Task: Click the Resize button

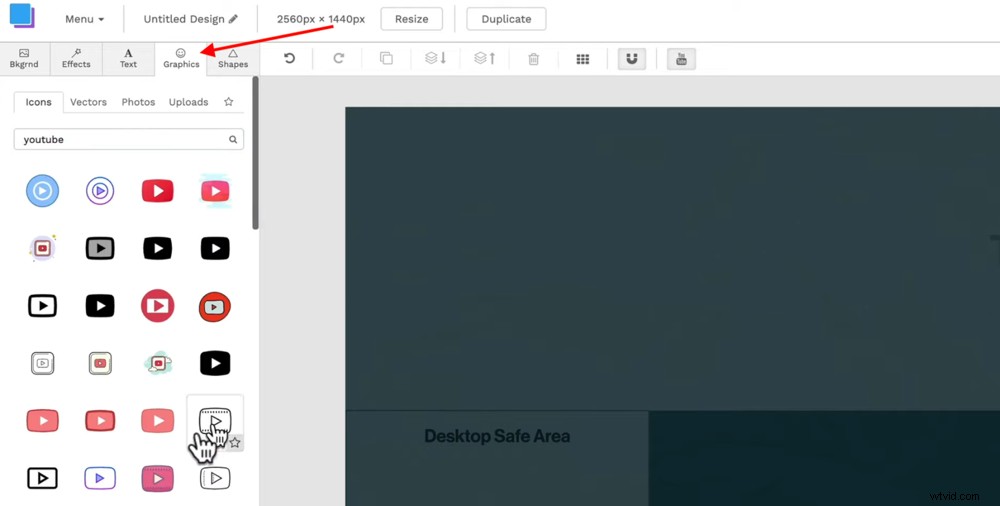Action: coord(411,19)
